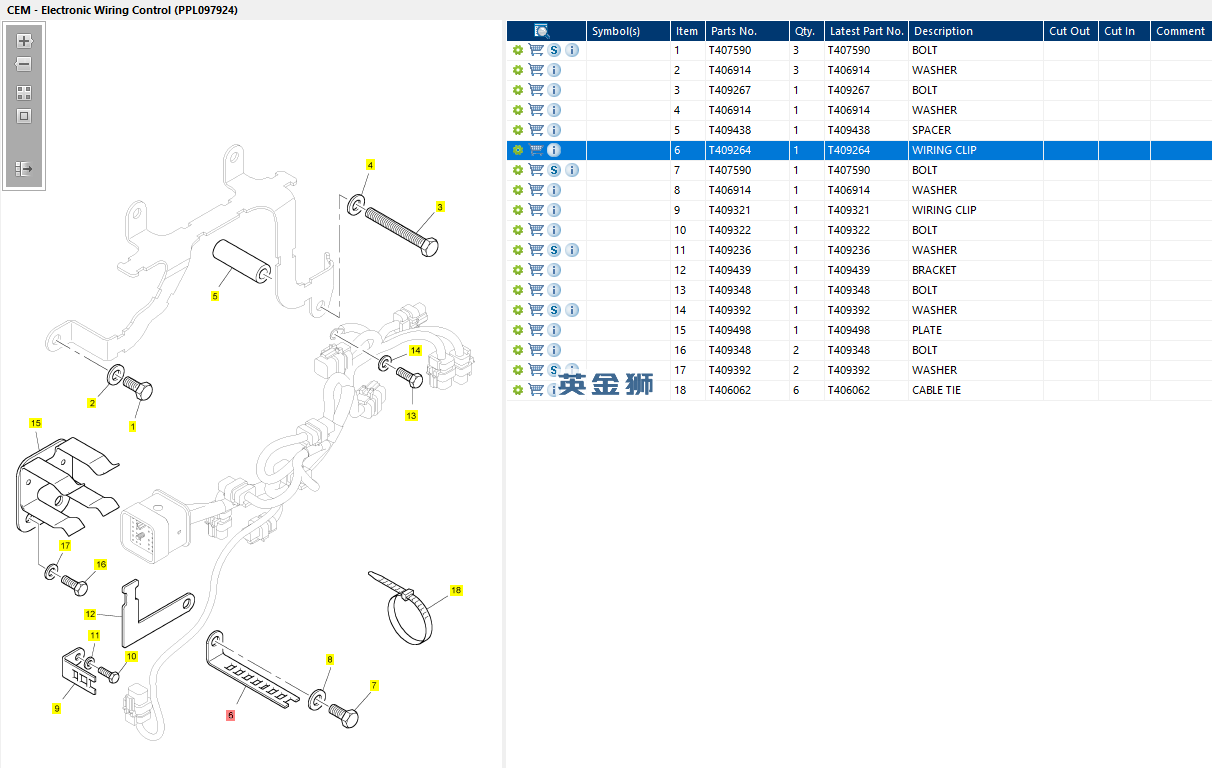Click green gear icon for item 12 BRACKET
This screenshot has height=768, width=1212.
pos(517,270)
